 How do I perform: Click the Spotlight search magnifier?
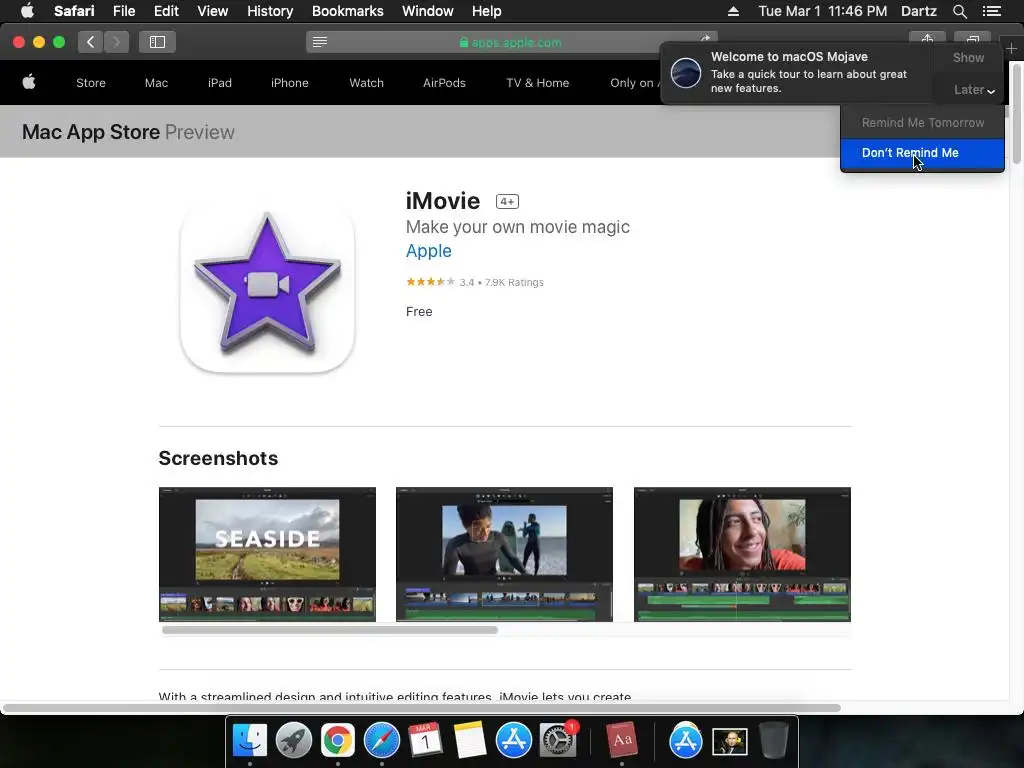(959, 11)
